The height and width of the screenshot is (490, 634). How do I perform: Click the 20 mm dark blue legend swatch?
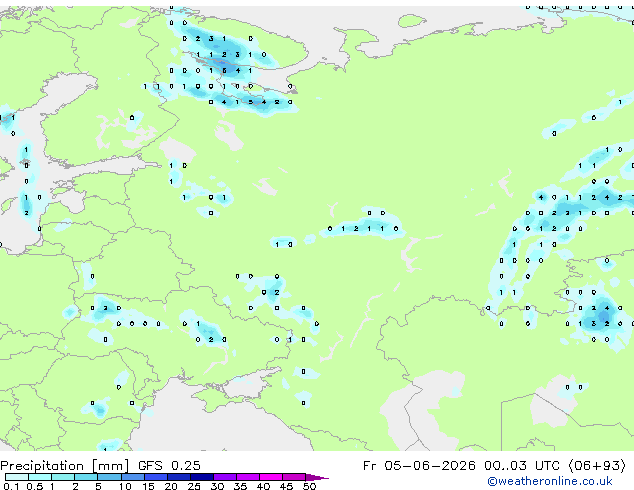click(x=179, y=477)
